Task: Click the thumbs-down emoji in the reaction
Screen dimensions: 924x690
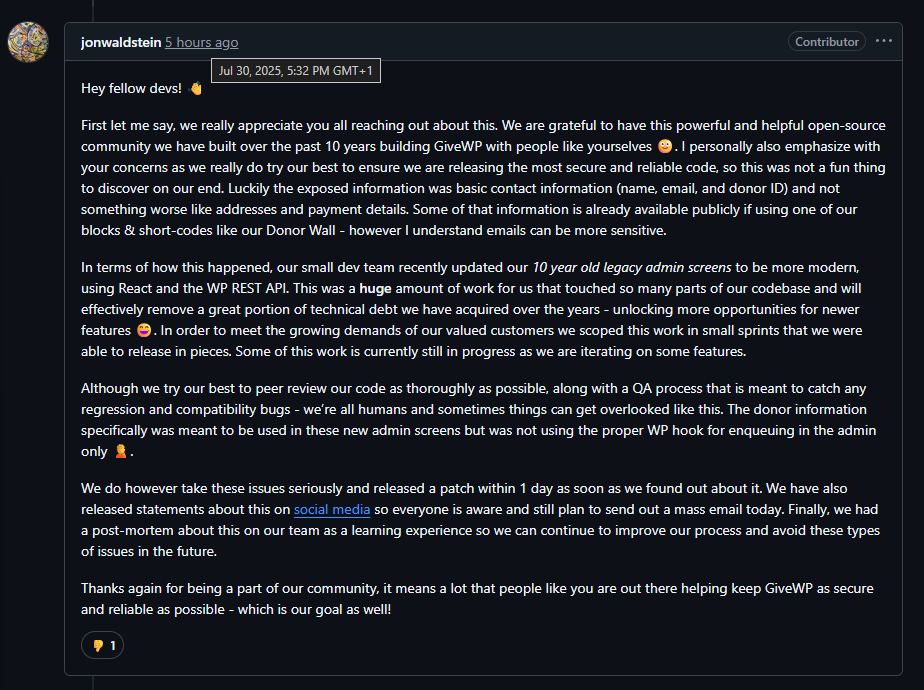Action: tap(97, 645)
